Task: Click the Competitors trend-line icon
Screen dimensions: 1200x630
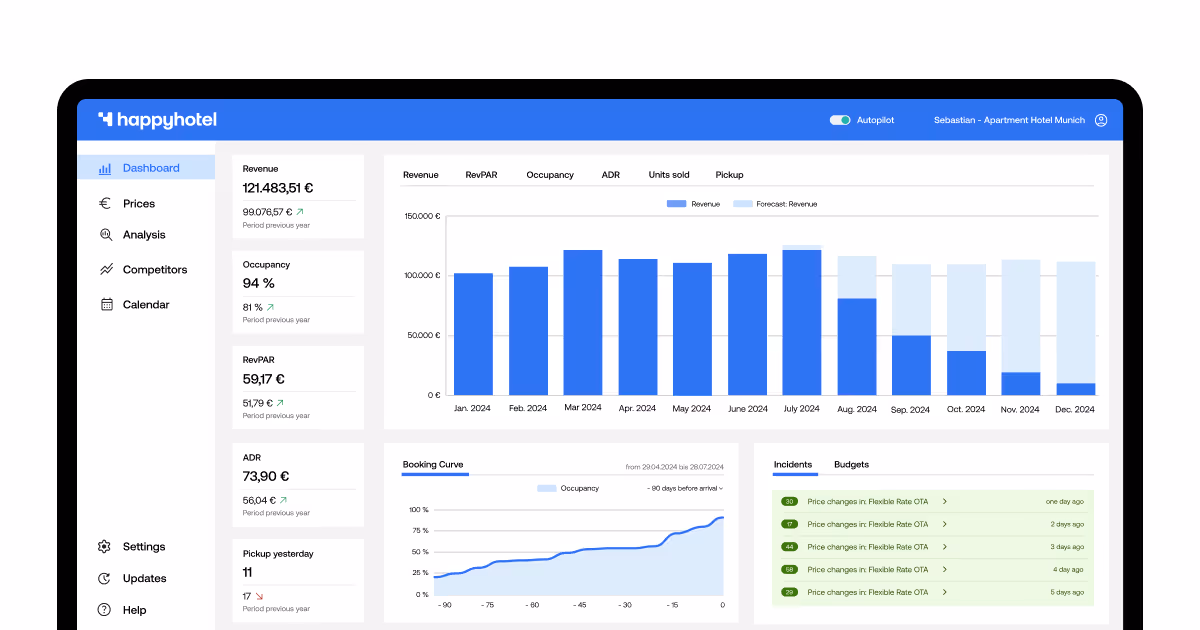Action: click(x=106, y=270)
